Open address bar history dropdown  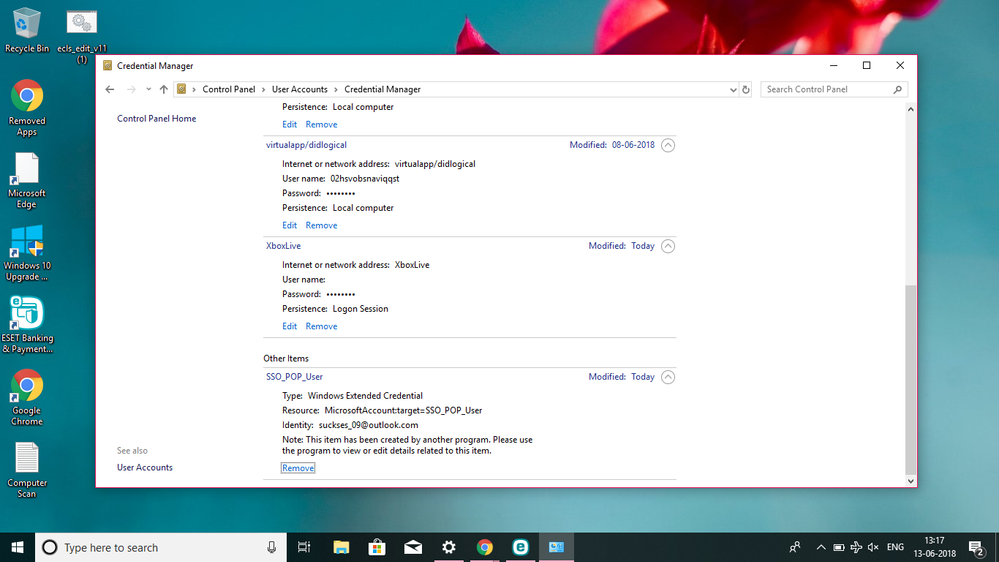click(x=733, y=89)
